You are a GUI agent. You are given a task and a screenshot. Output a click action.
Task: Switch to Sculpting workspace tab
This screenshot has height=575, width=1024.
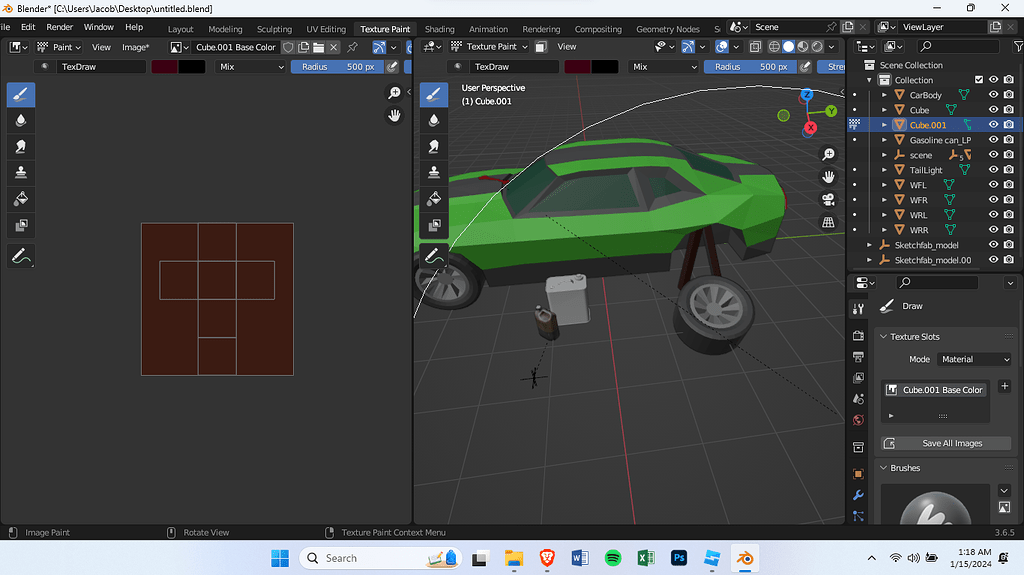coord(274,29)
